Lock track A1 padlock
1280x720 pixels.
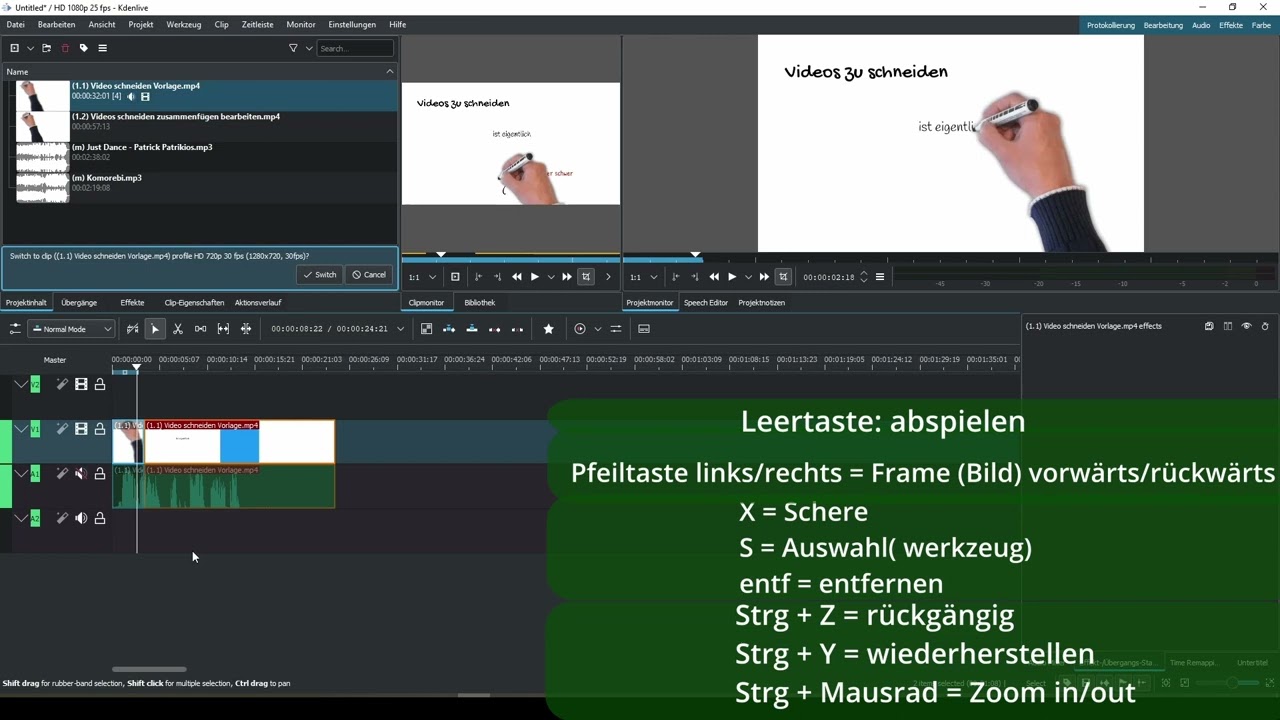click(x=100, y=474)
